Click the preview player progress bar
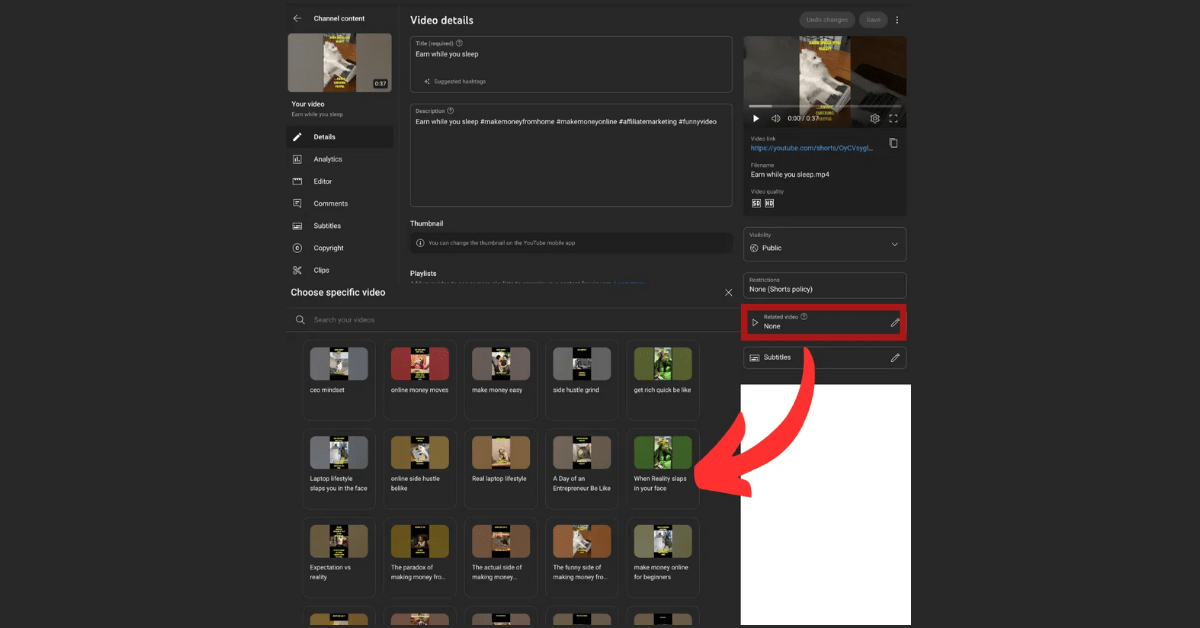Image resolution: width=1200 pixels, height=628 pixels. click(825, 106)
